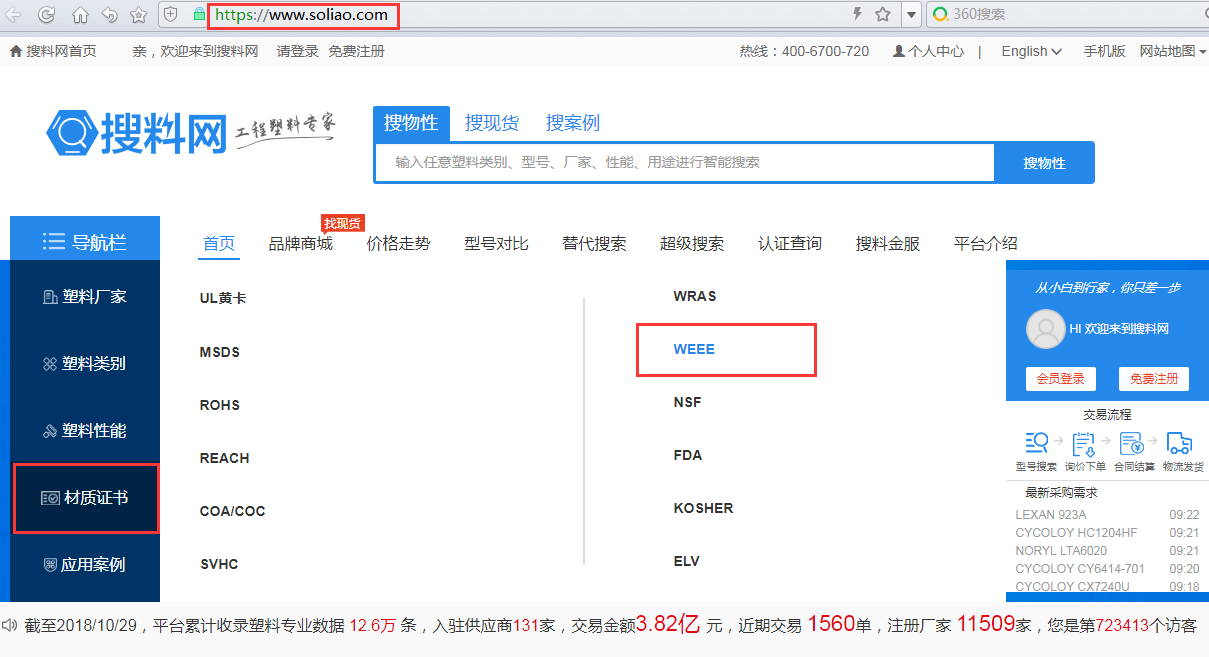Click the browser home icon
This screenshot has width=1209, height=657.
(x=80, y=15)
